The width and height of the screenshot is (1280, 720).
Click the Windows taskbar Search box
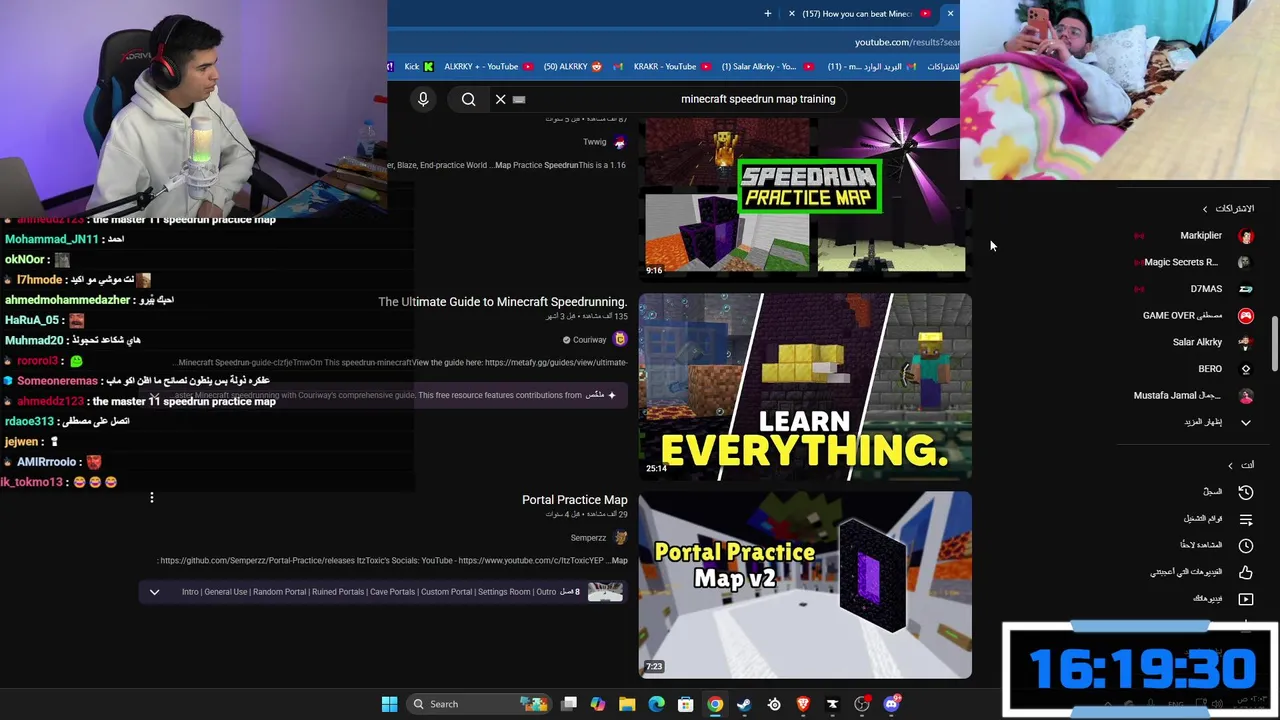(x=480, y=704)
